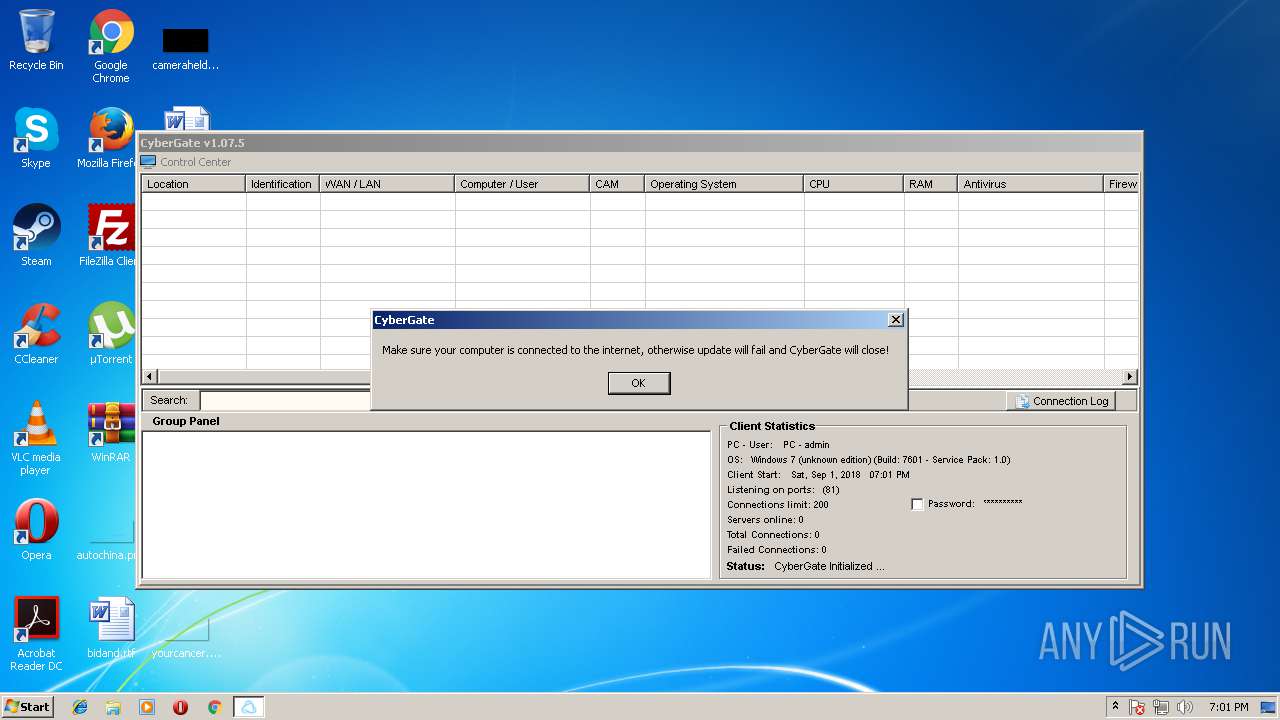Click the Client Start date line

point(818,475)
